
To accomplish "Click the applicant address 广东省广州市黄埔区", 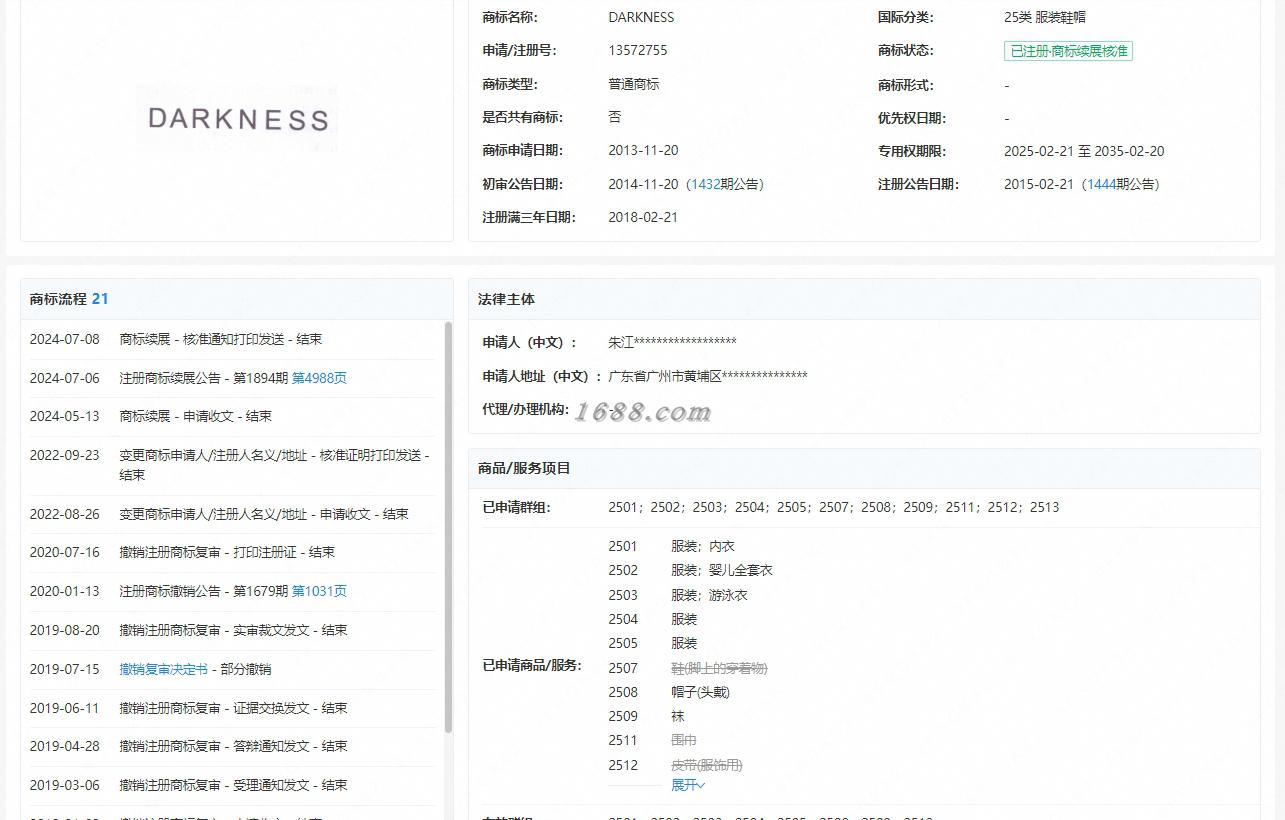I will (x=708, y=376).
